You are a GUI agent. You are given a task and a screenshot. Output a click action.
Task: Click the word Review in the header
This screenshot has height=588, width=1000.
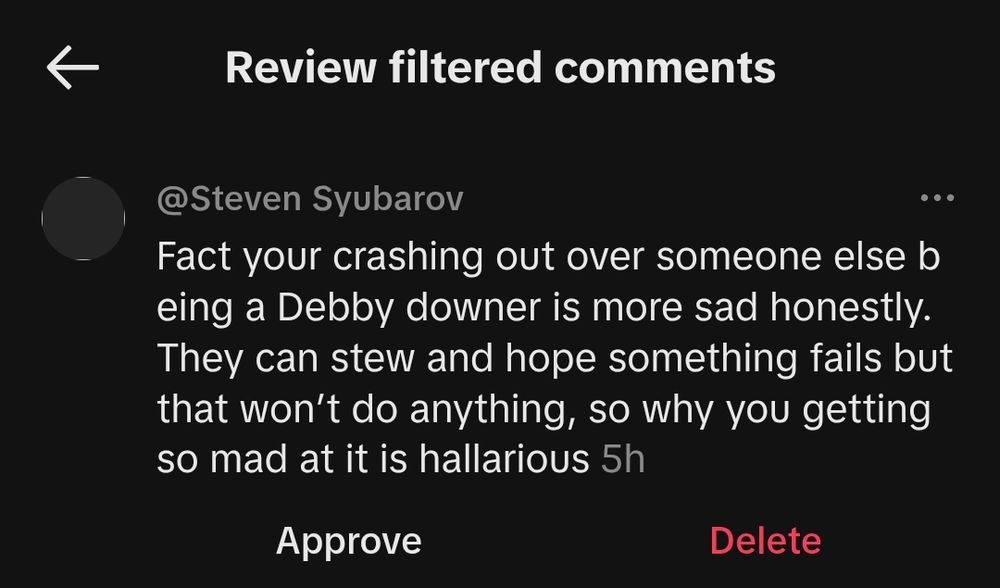point(301,68)
